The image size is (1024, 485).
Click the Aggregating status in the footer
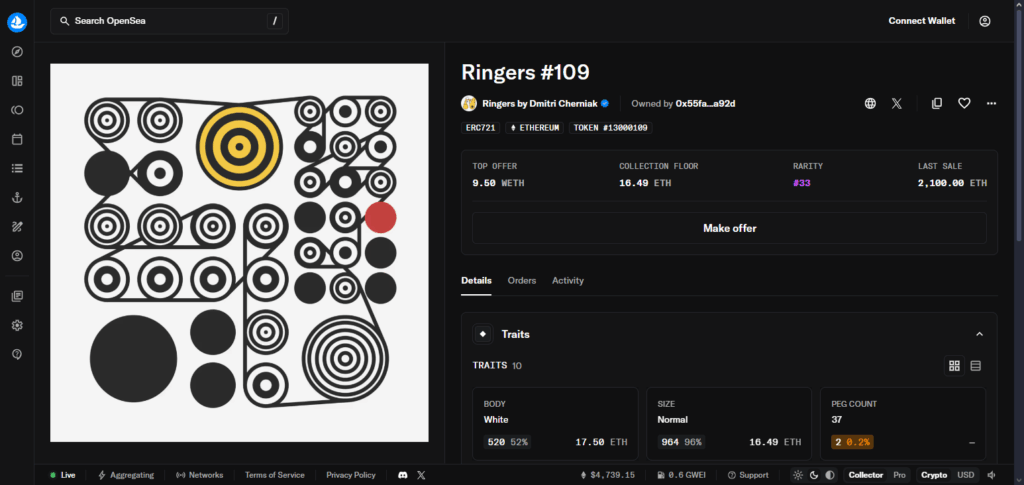point(126,475)
